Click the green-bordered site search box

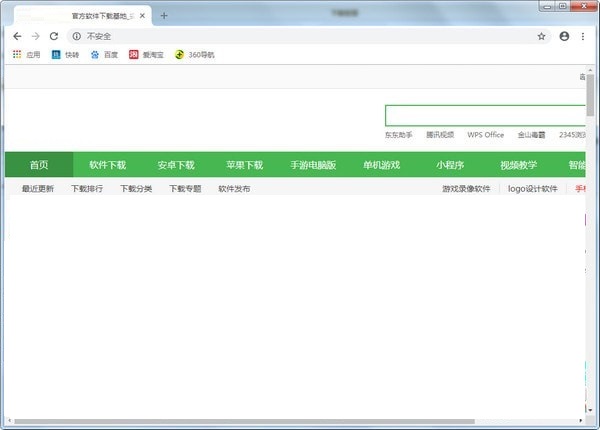click(485, 116)
